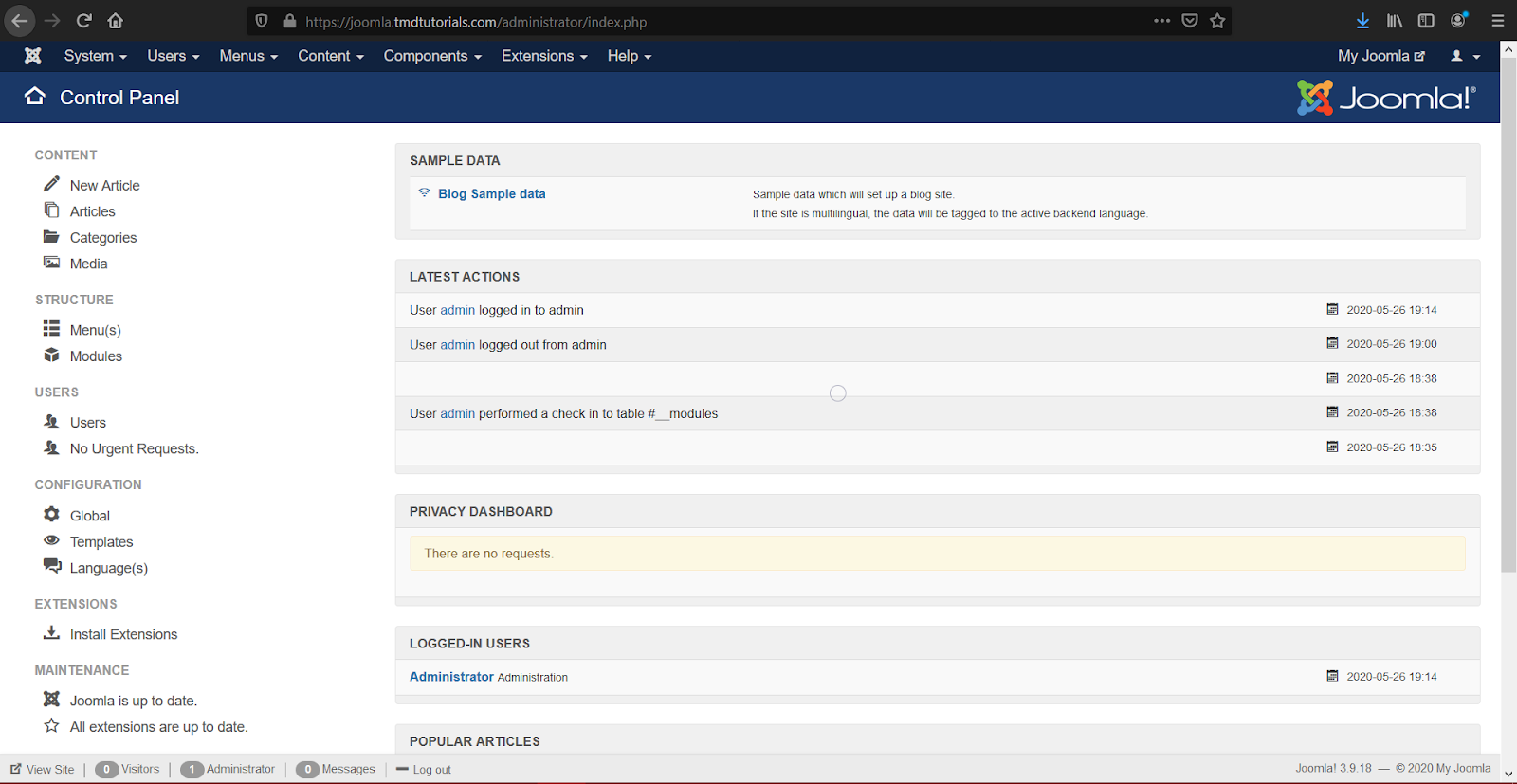Open the Help menu
Image resolution: width=1517 pixels, height=784 pixels.
coord(629,56)
